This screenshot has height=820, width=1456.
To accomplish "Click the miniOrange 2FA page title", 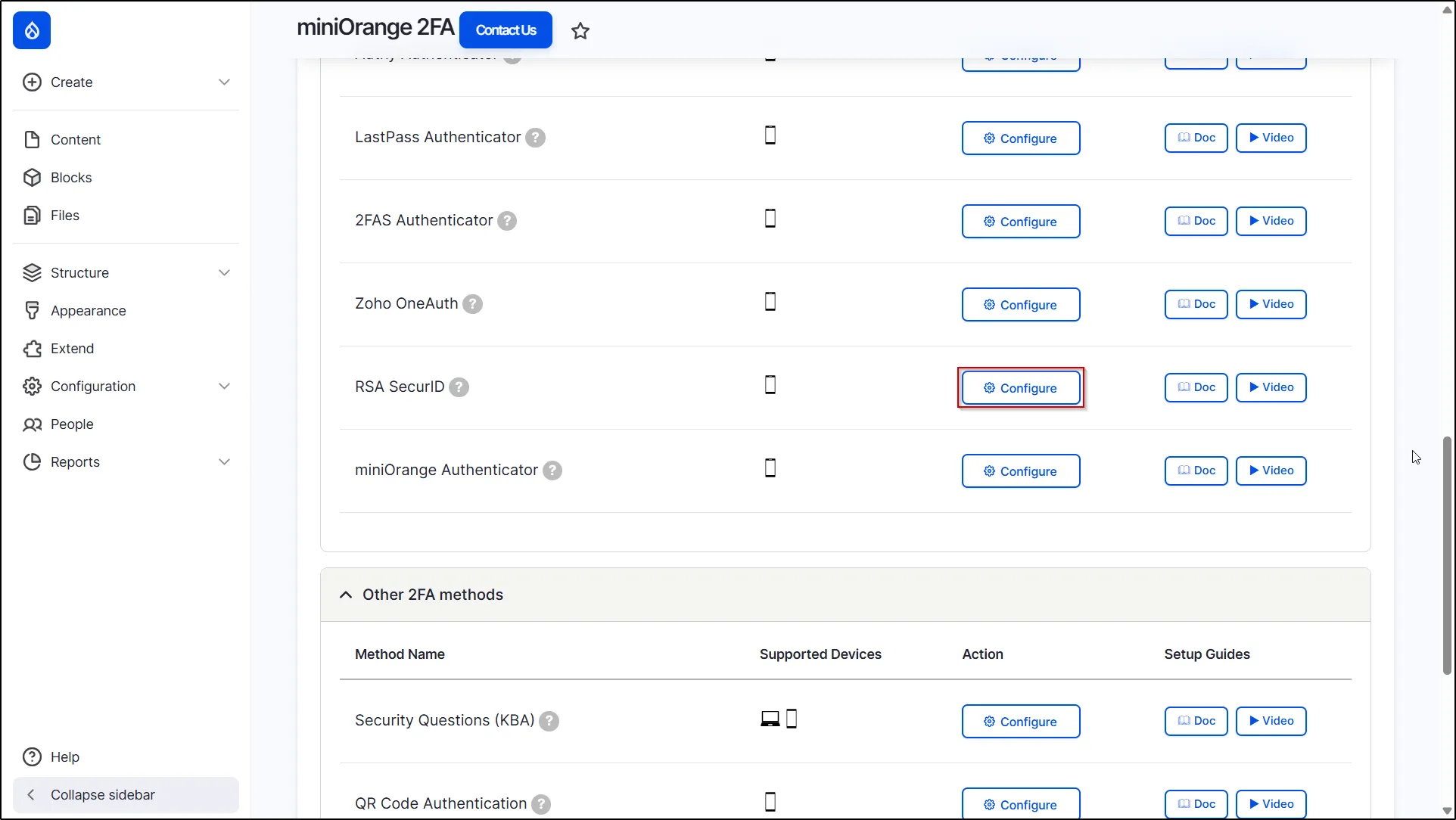I will [x=375, y=27].
